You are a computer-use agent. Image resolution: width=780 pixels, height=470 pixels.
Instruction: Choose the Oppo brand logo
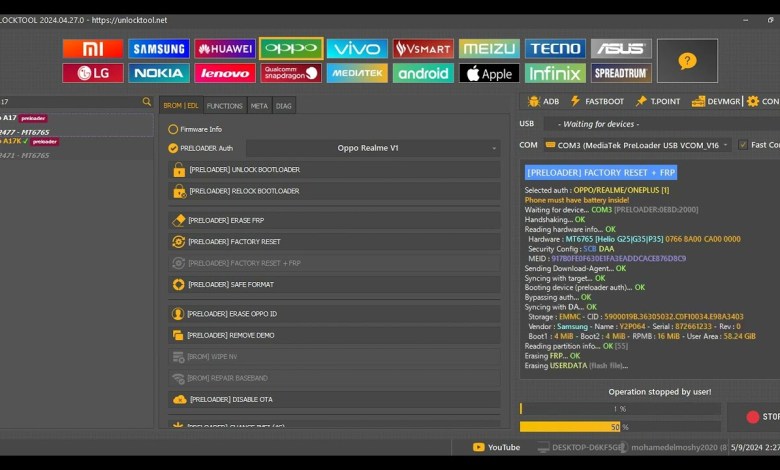coord(291,48)
